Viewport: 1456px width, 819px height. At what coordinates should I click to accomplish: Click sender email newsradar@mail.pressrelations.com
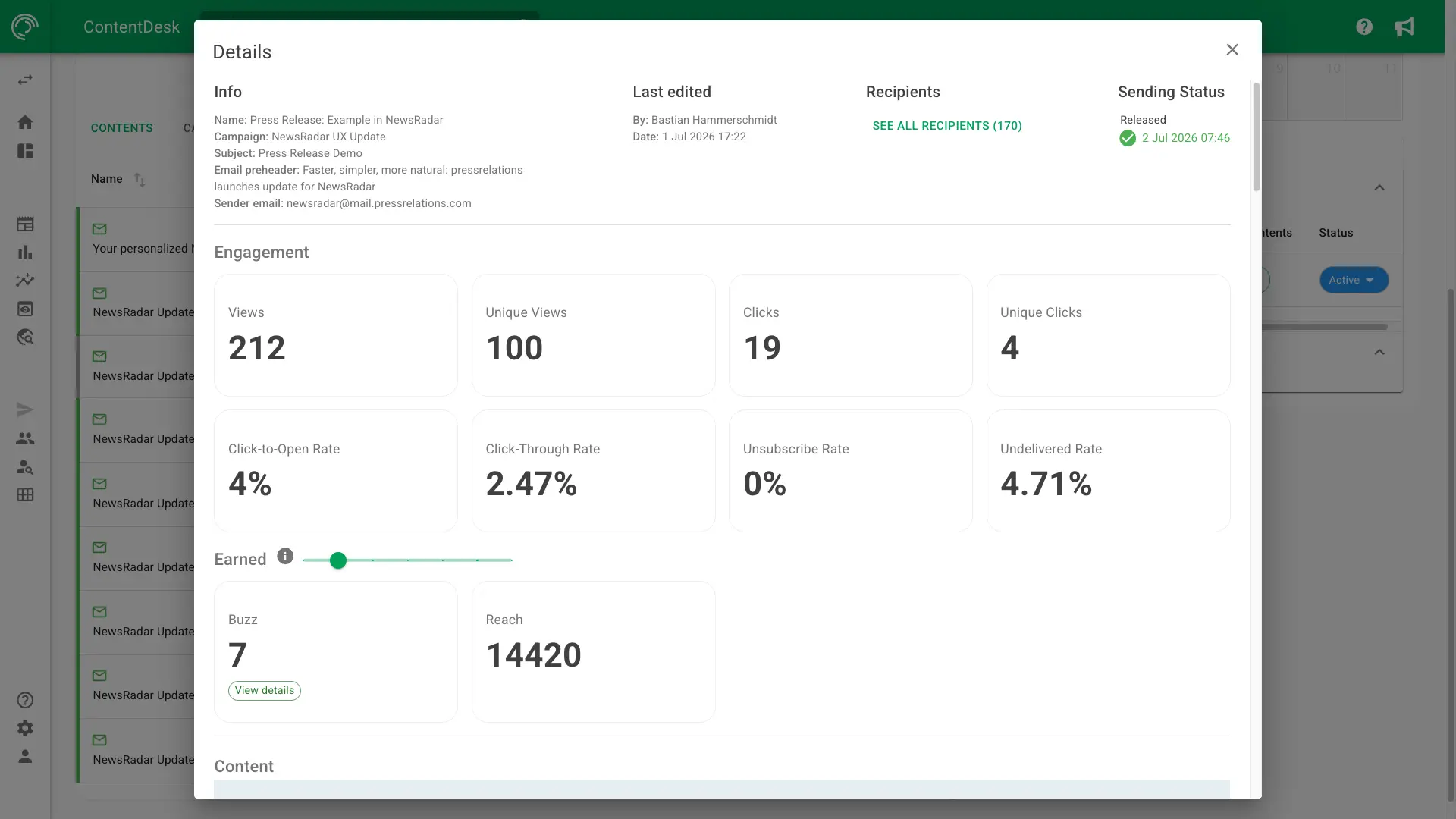378,203
